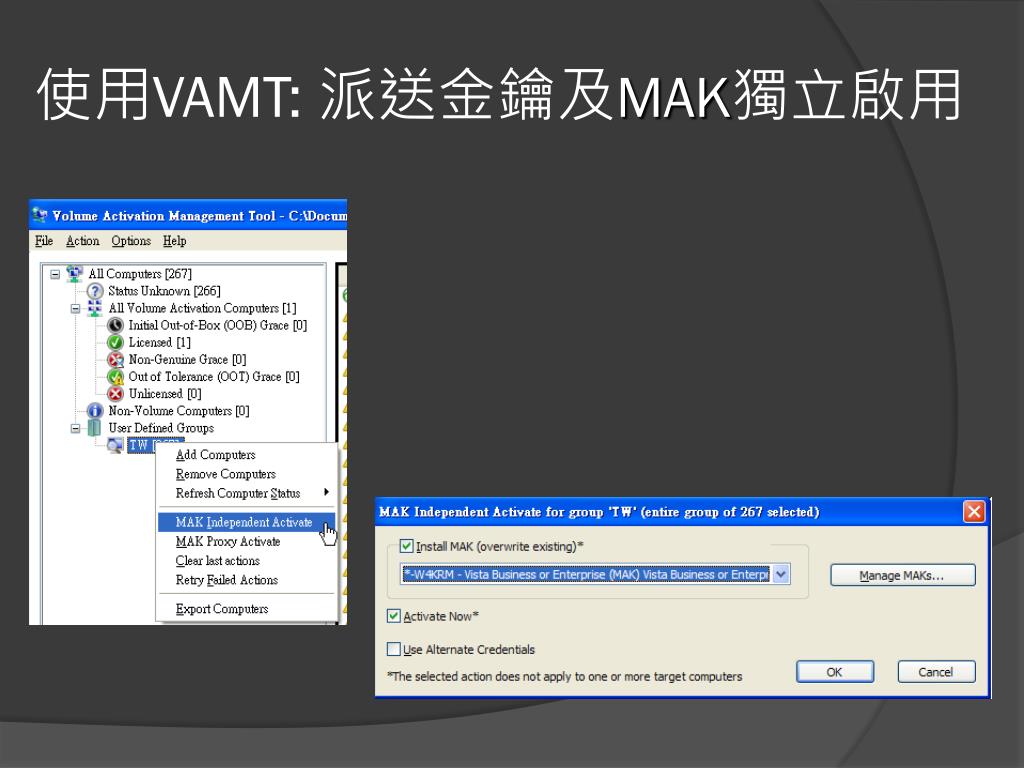Click the All Computers network icon
1024x768 pixels.
[x=74, y=274]
